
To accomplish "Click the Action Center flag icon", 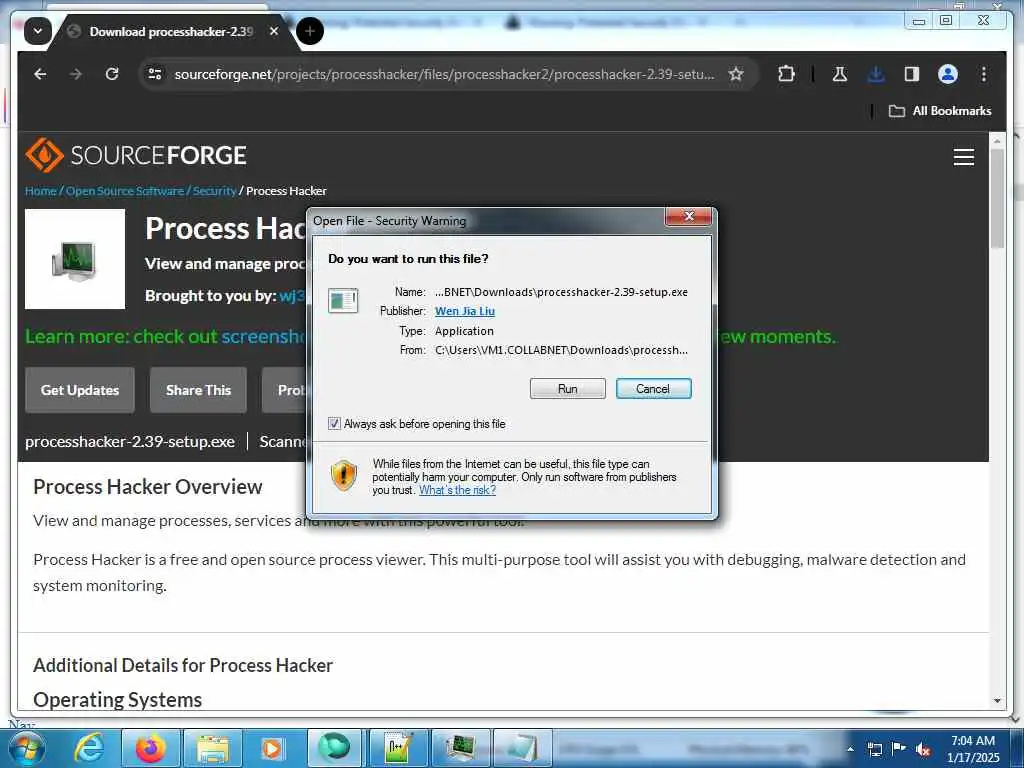I will click(899, 749).
